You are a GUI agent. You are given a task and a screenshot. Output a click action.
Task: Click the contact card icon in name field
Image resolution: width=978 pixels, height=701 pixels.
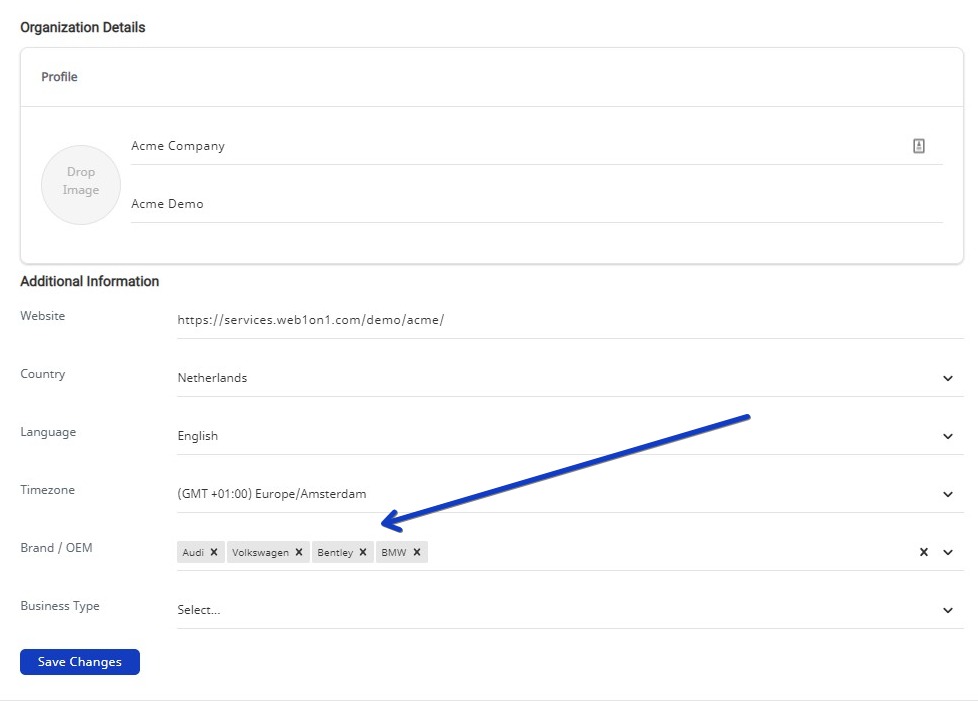[x=919, y=146]
